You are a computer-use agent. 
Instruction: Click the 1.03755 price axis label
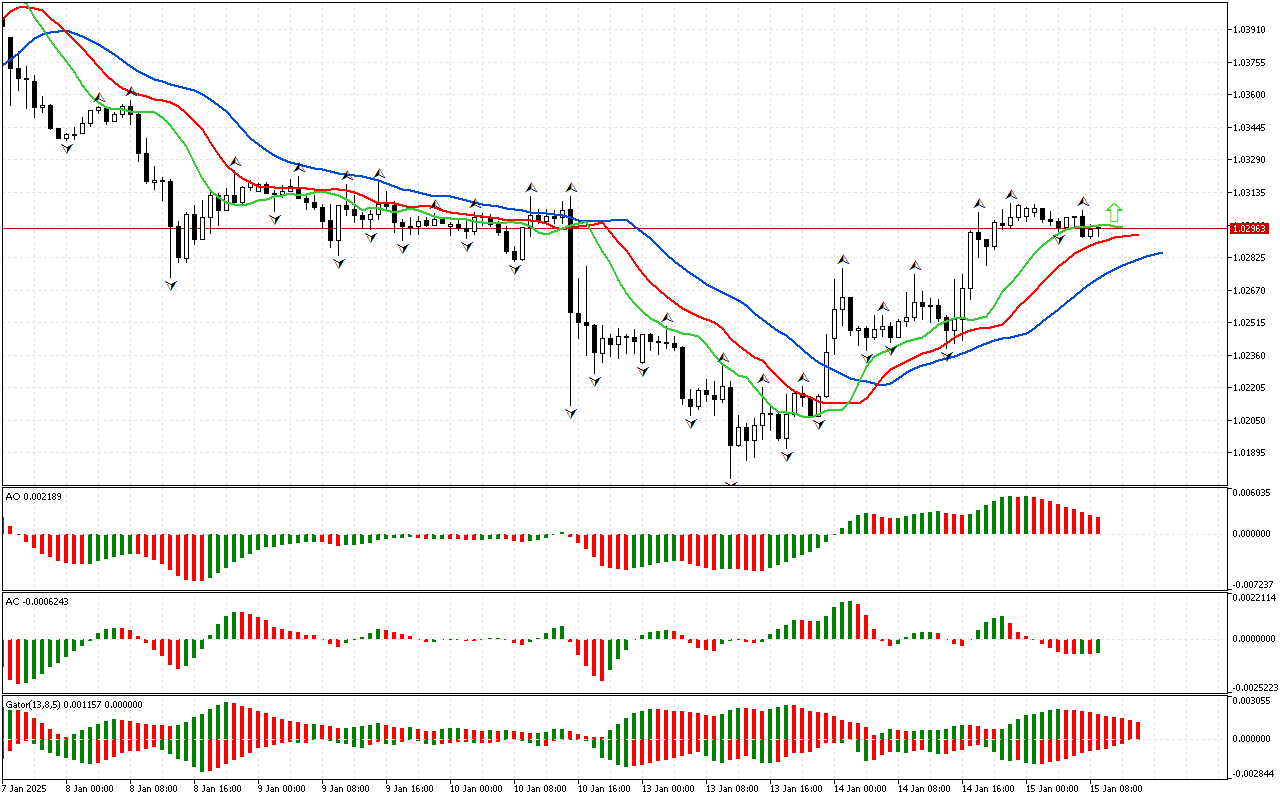click(x=1251, y=62)
